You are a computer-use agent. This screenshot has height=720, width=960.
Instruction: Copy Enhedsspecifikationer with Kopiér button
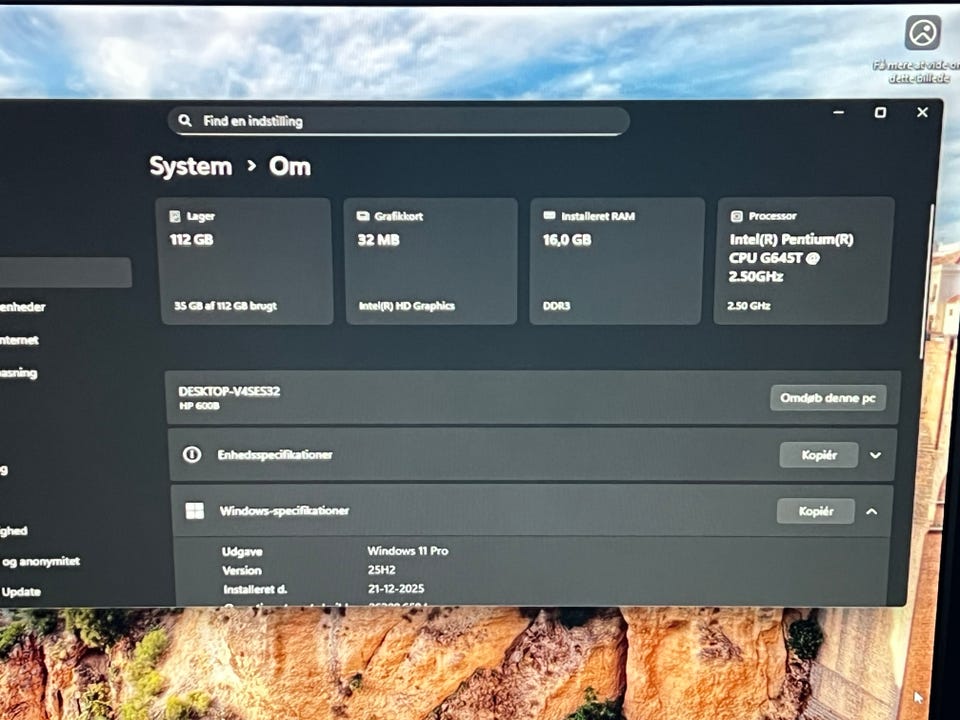(x=819, y=455)
